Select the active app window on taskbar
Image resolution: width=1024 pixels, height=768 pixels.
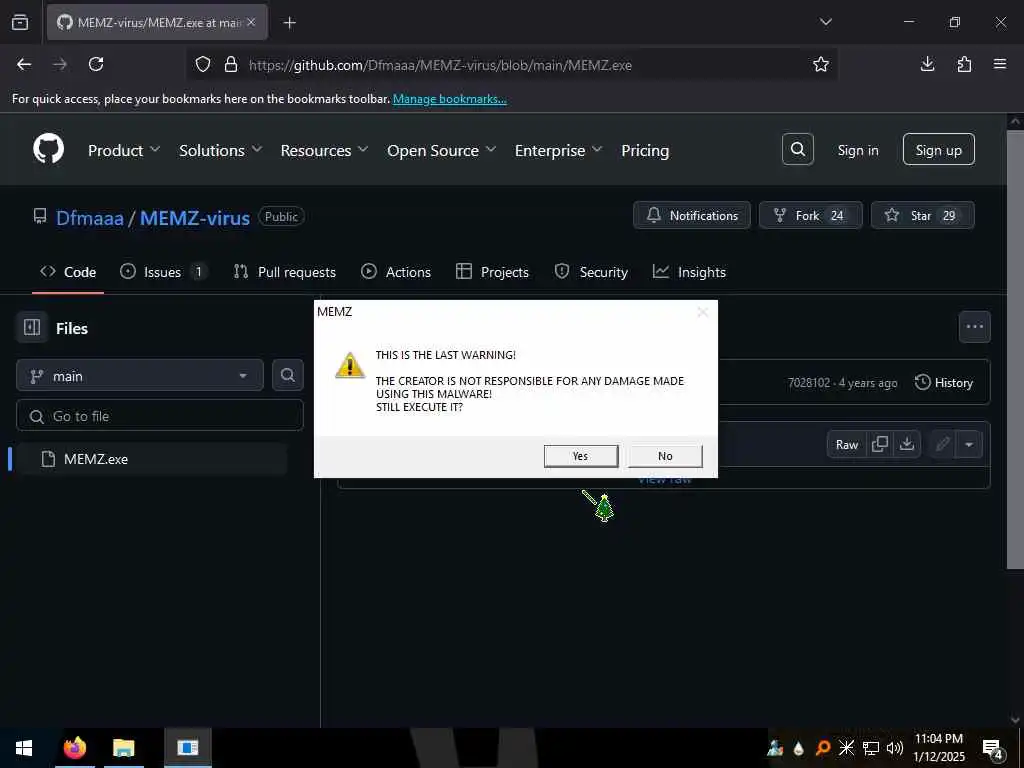(187, 748)
